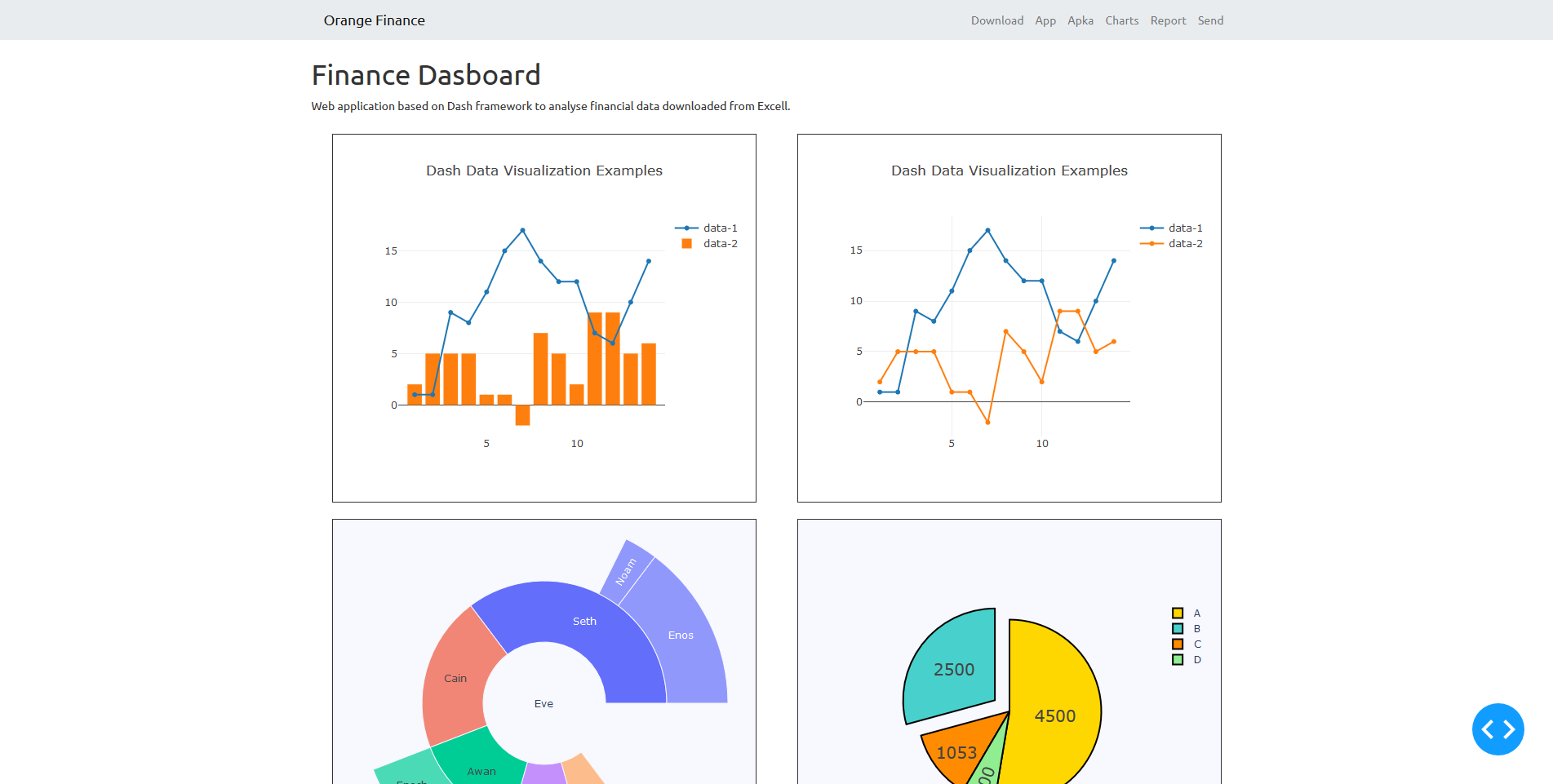
Task: Select the Noam sunburst segment
Action: [626, 571]
